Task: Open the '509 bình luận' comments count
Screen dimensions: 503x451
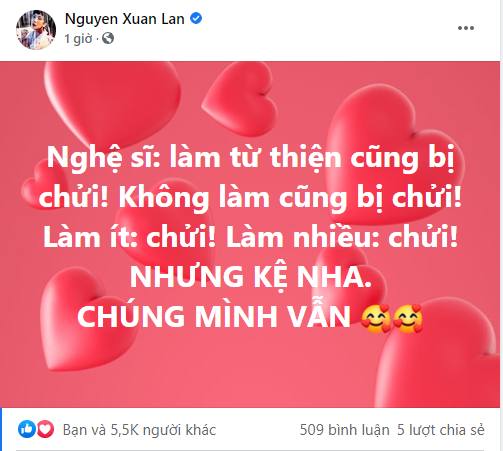Action: click(344, 430)
